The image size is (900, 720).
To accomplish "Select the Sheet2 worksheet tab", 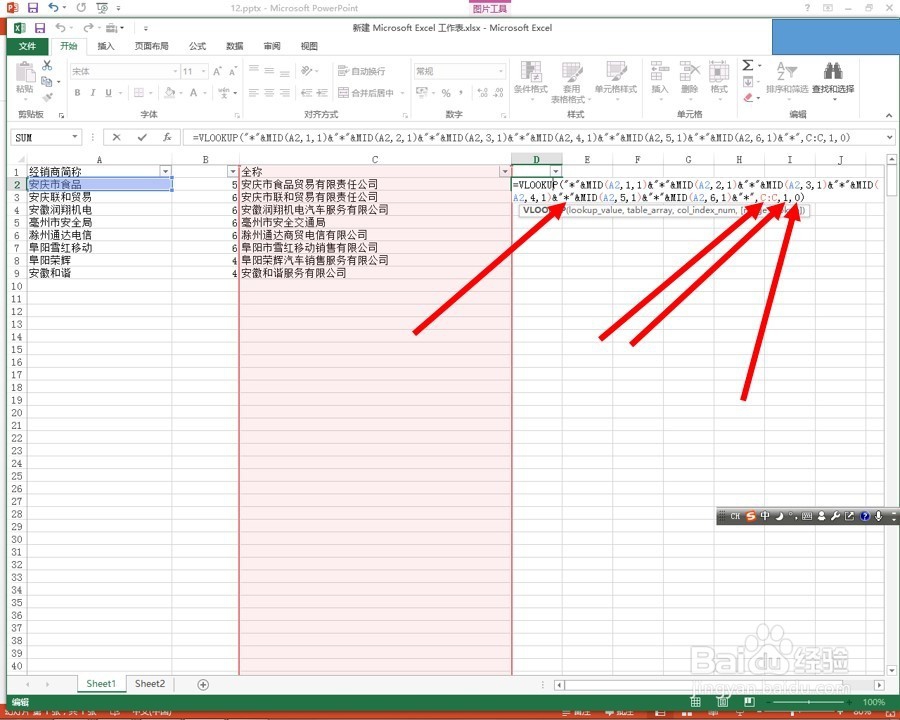I will (150, 683).
